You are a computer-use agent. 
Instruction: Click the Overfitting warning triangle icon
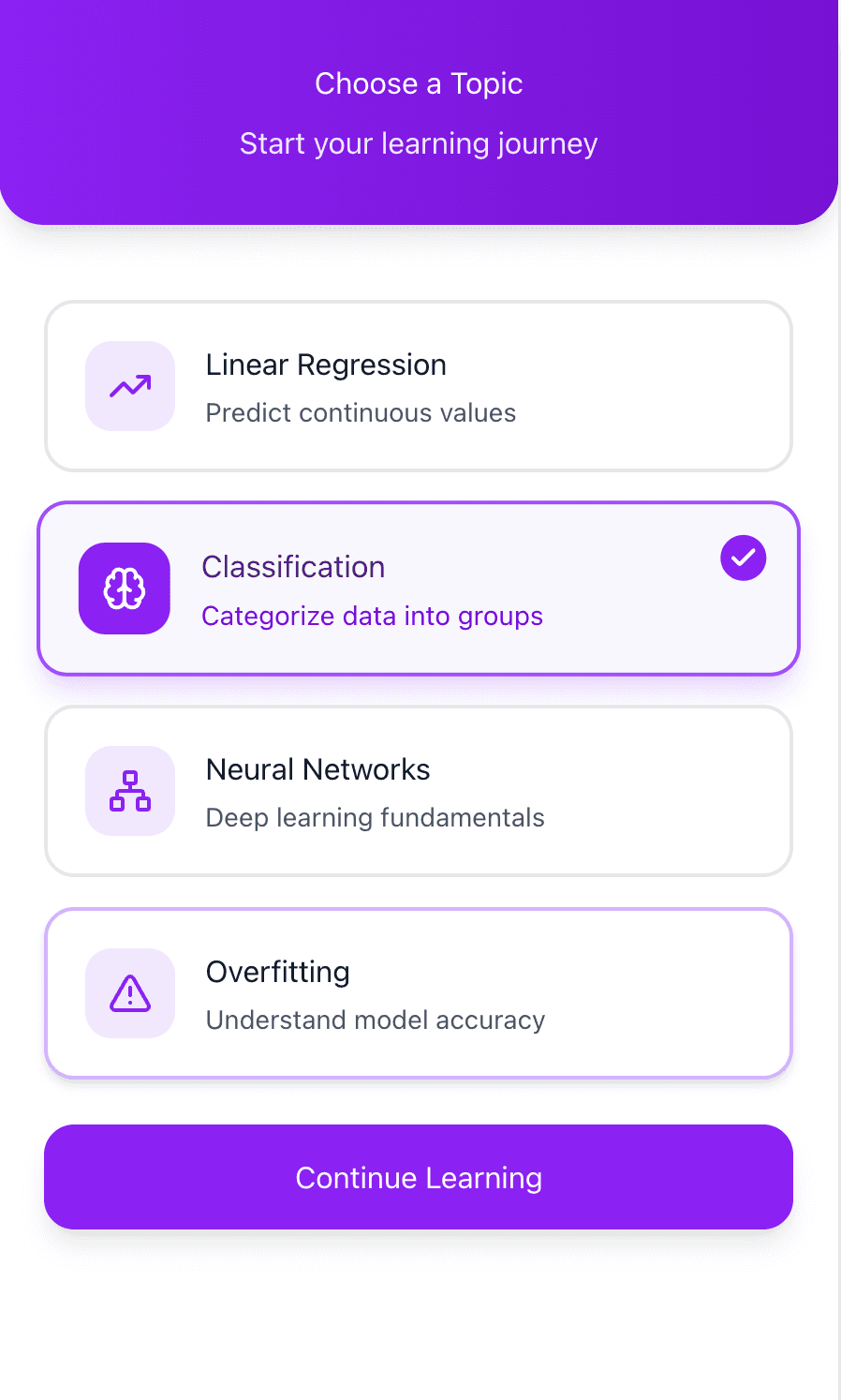click(130, 993)
